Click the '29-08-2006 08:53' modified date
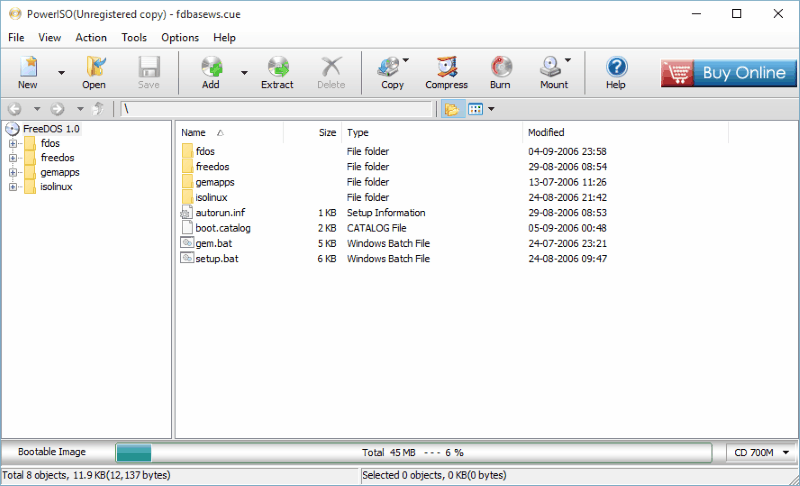Image resolution: width=800 pixels, height=486 pixels. pyautogui.click(x=567, y=213)
